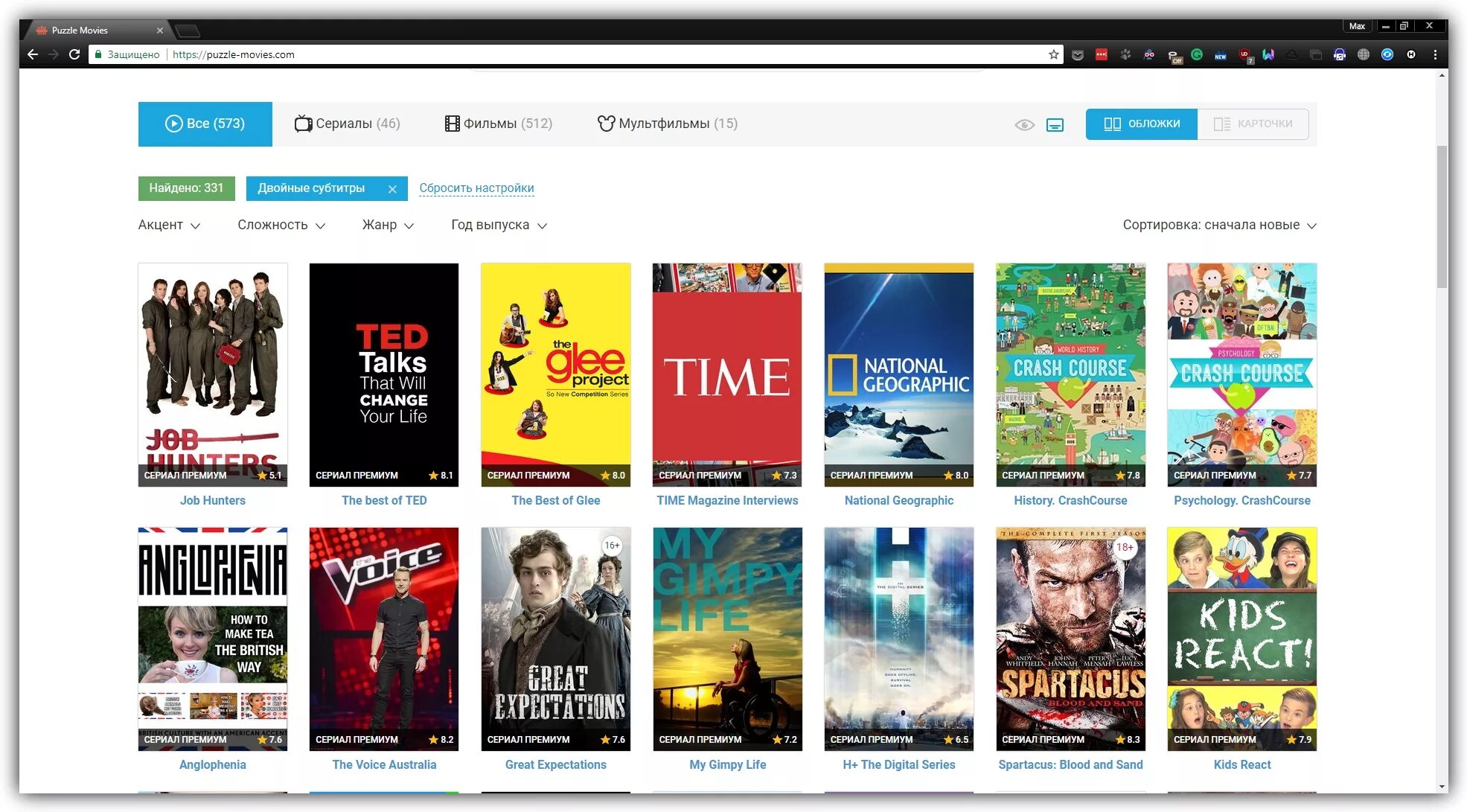Viewport: 1467px width, 812px height.
Task: Open Сортировка: сначала новые dropdown
Action: 1218,225
